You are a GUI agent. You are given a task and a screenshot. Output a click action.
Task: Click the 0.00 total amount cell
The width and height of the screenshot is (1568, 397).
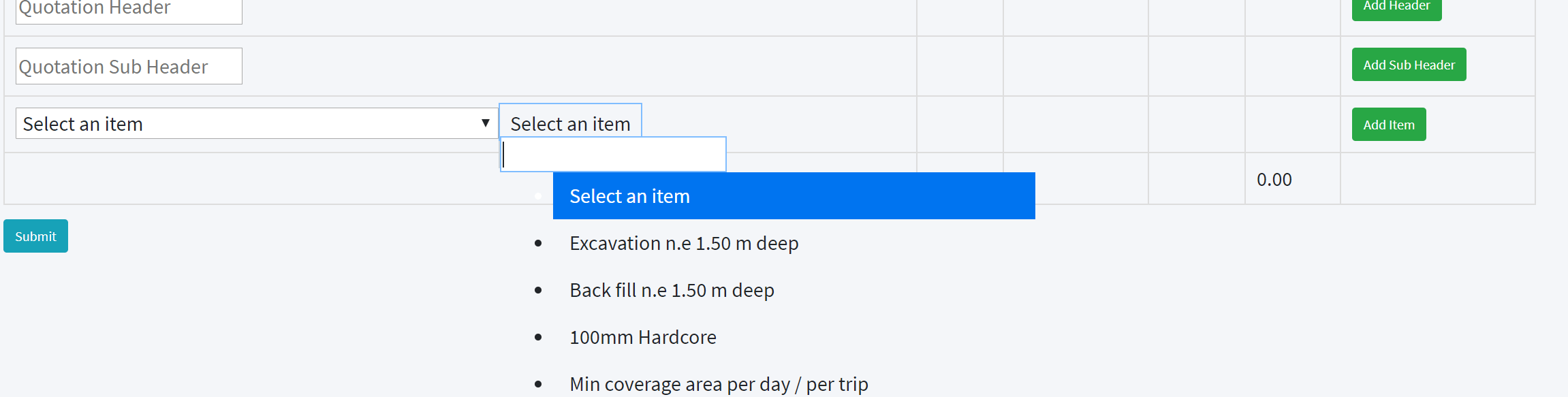[x=1274, y=180]
